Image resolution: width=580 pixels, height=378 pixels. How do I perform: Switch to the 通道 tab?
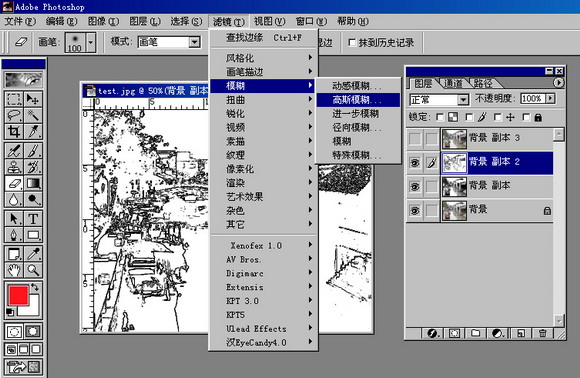[x=453, y=83]
